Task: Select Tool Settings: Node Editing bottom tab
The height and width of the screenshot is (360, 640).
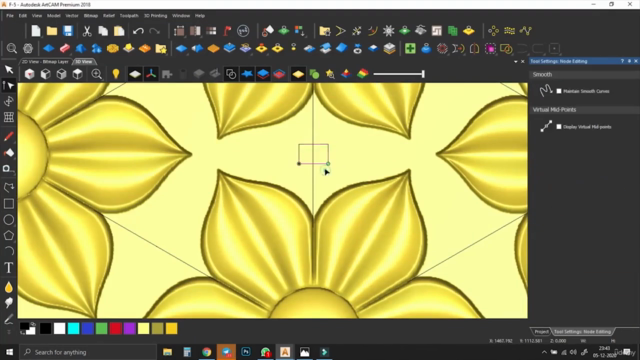Action: point(582,331)
